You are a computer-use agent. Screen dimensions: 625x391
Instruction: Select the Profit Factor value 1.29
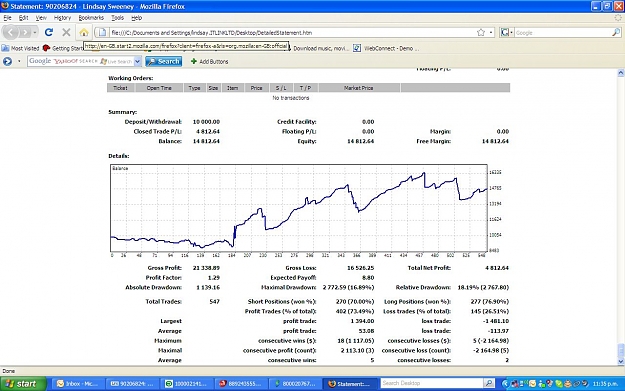point(214,277)
